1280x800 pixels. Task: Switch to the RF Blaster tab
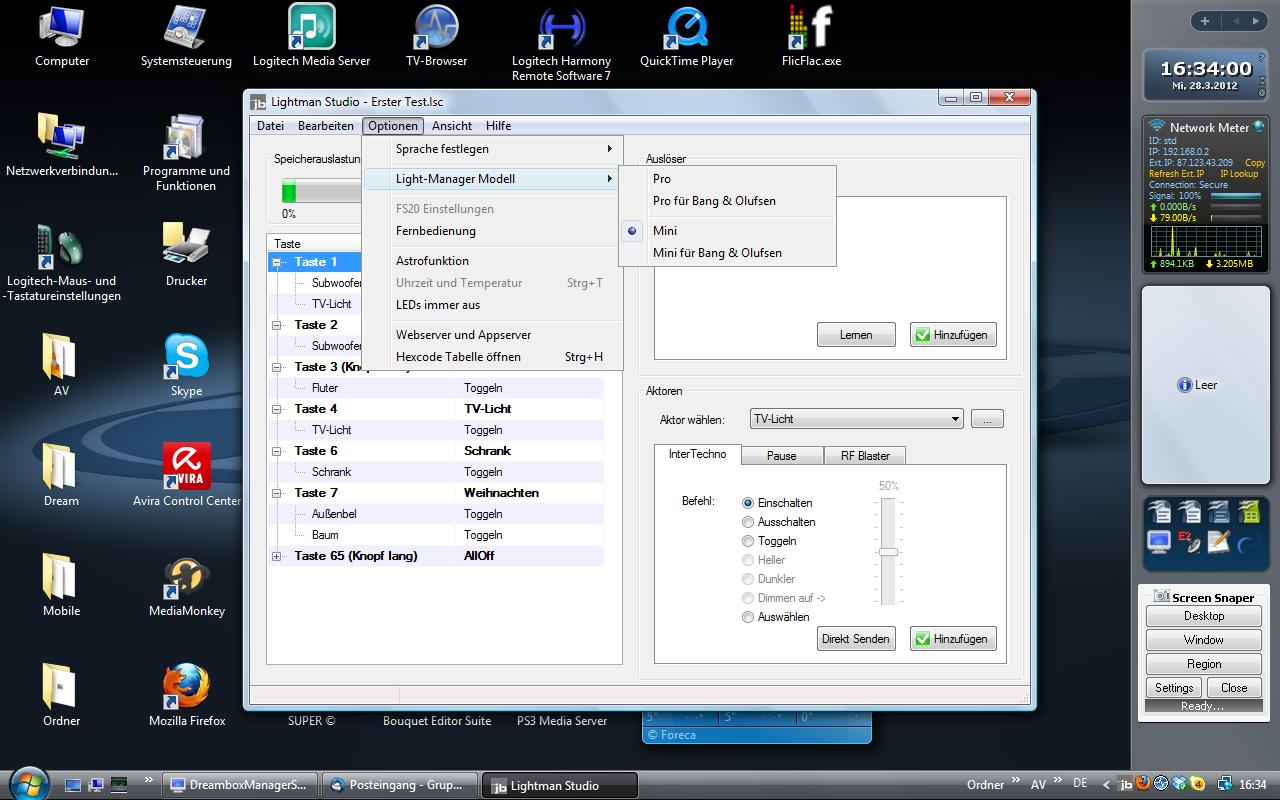click(865, 455)
